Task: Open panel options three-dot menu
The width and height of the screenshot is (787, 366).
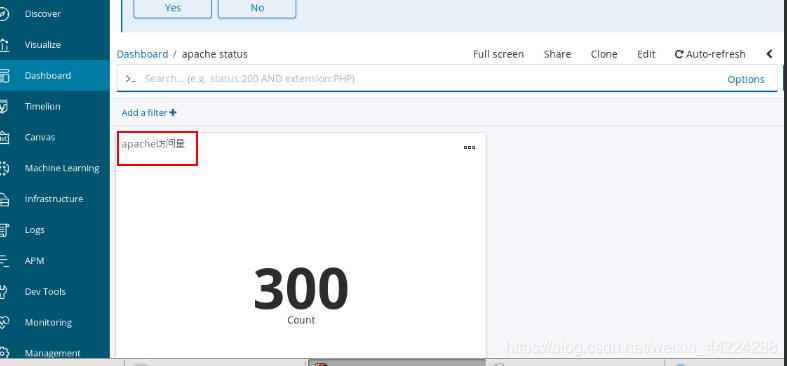Action: pyautogui.click(x=469, y=148)
